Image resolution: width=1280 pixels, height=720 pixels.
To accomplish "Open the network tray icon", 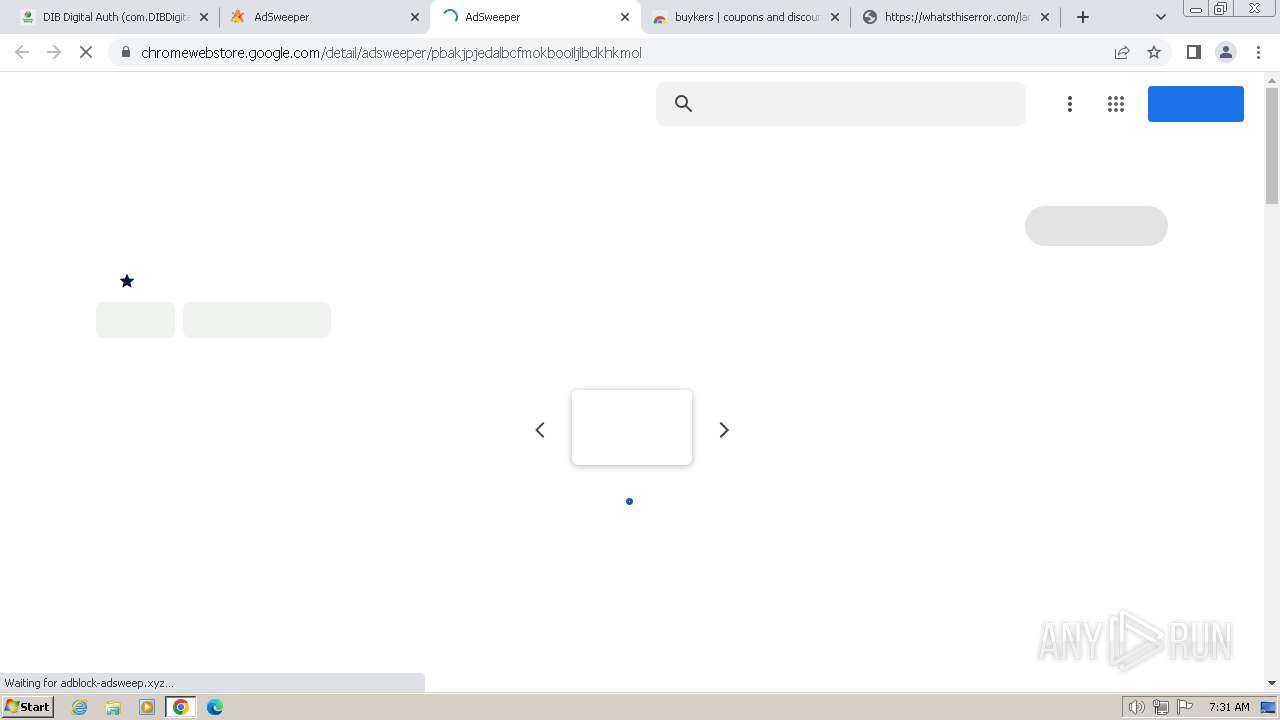I will point(1161,707).
